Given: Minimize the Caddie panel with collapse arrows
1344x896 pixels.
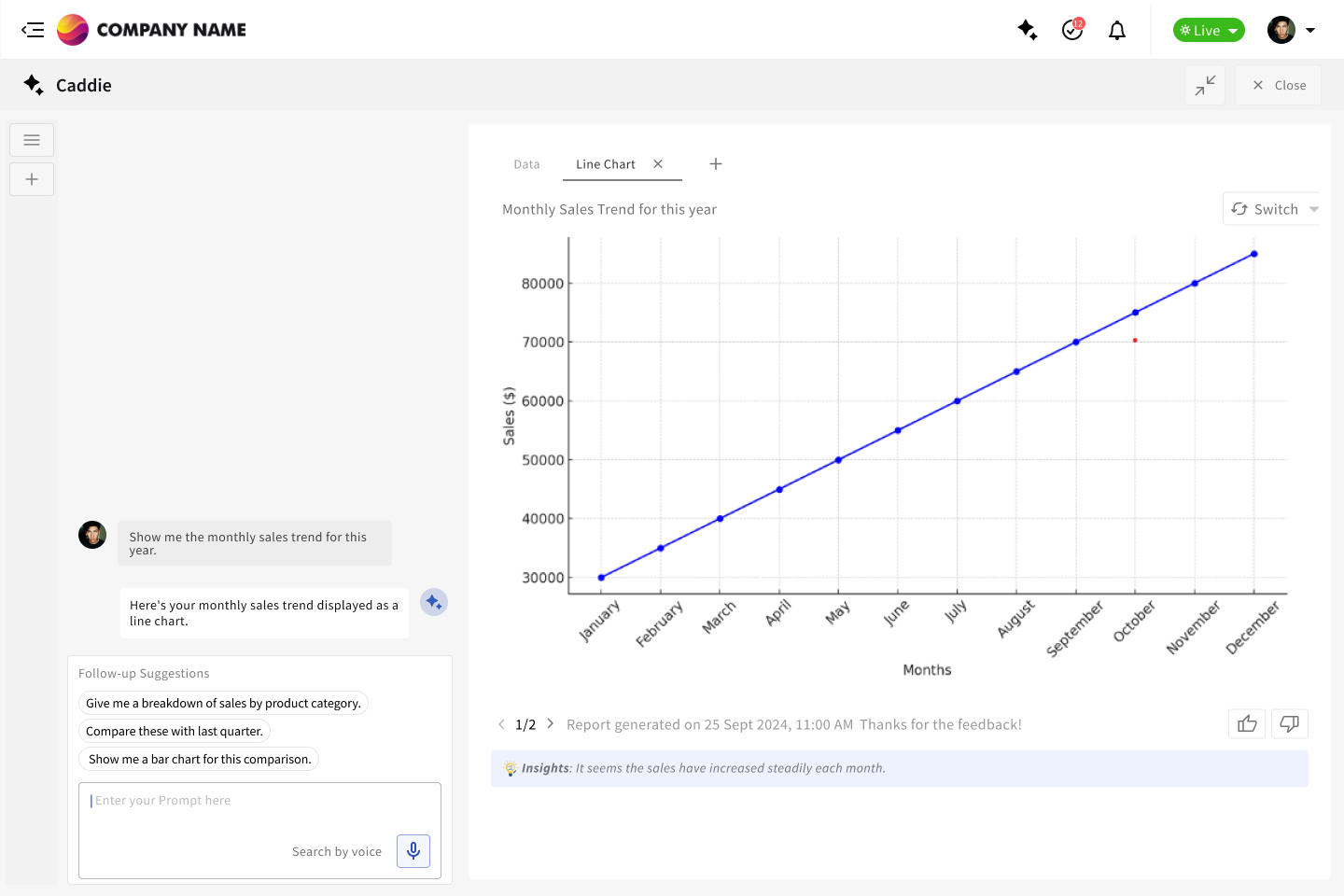Looking at the screenshot, I should click(x=1205, y=85).
